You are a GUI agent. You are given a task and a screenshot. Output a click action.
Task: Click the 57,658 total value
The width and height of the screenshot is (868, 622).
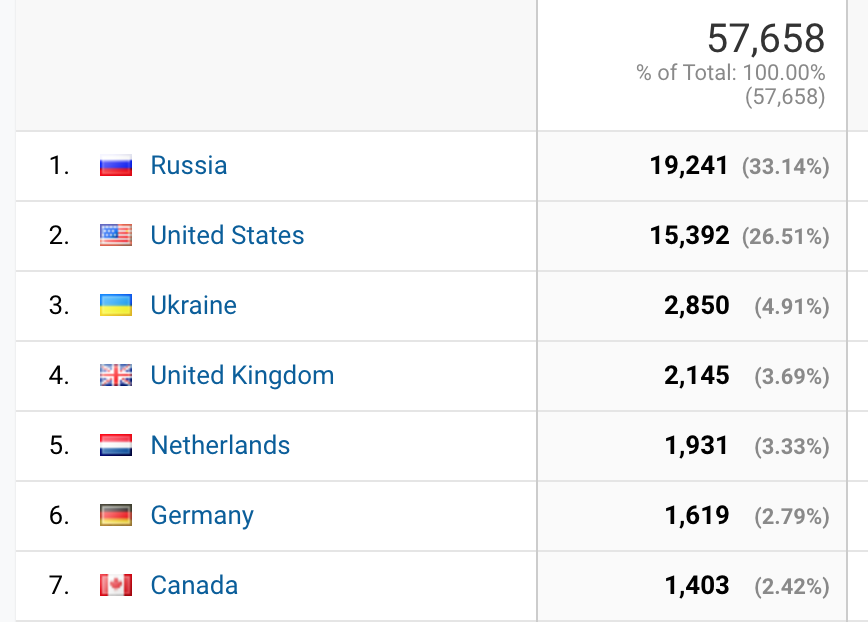coord(766,39)
